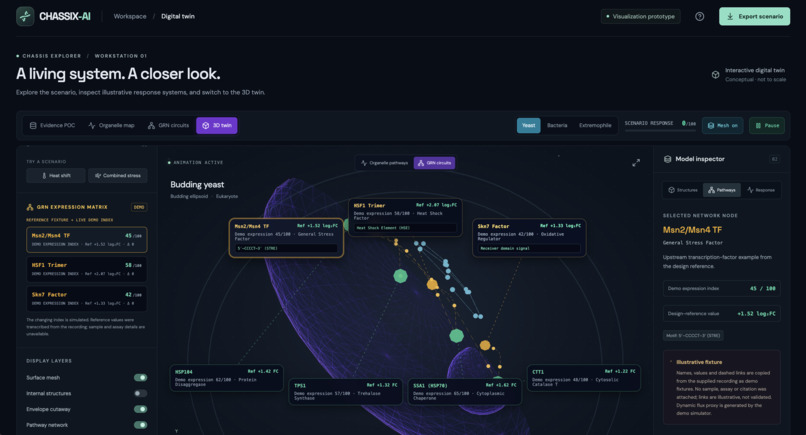The width and height of the screenshot is (806, 435).
Task: Click the Scenario response progress bar
Action: point(660,131)
